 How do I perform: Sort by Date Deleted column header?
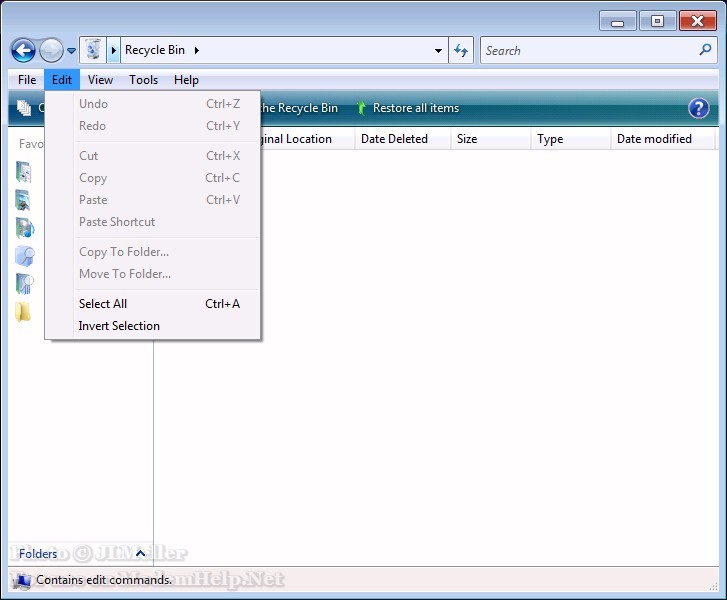[402, 139]
